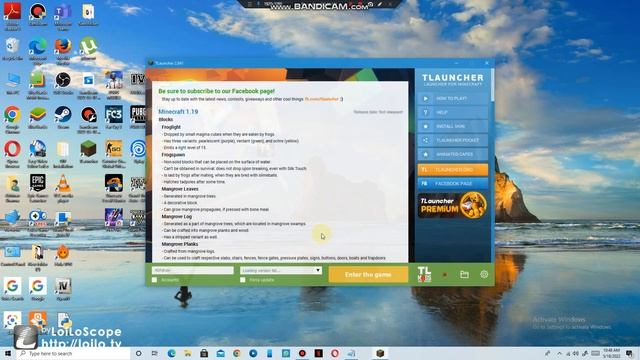Screen dimensions: 640x360
Task: Open Mozilla Firefox desktop icon
Action: [63, 50]
